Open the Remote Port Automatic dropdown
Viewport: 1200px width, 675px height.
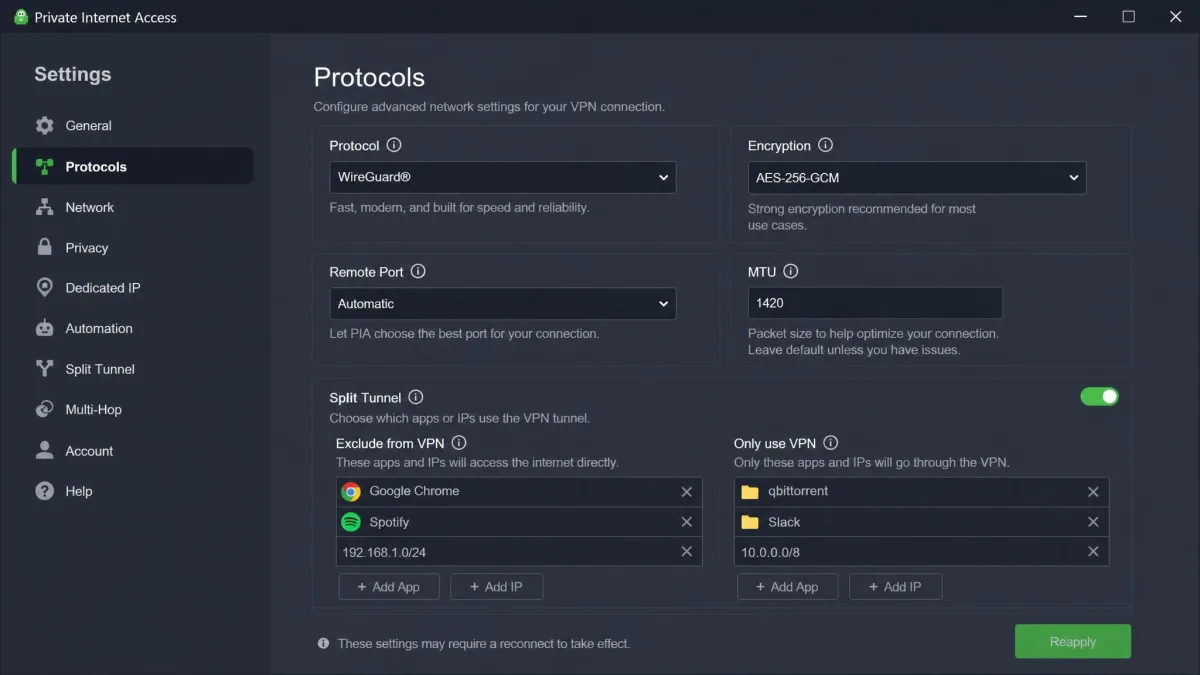click(x=503, y=304)
